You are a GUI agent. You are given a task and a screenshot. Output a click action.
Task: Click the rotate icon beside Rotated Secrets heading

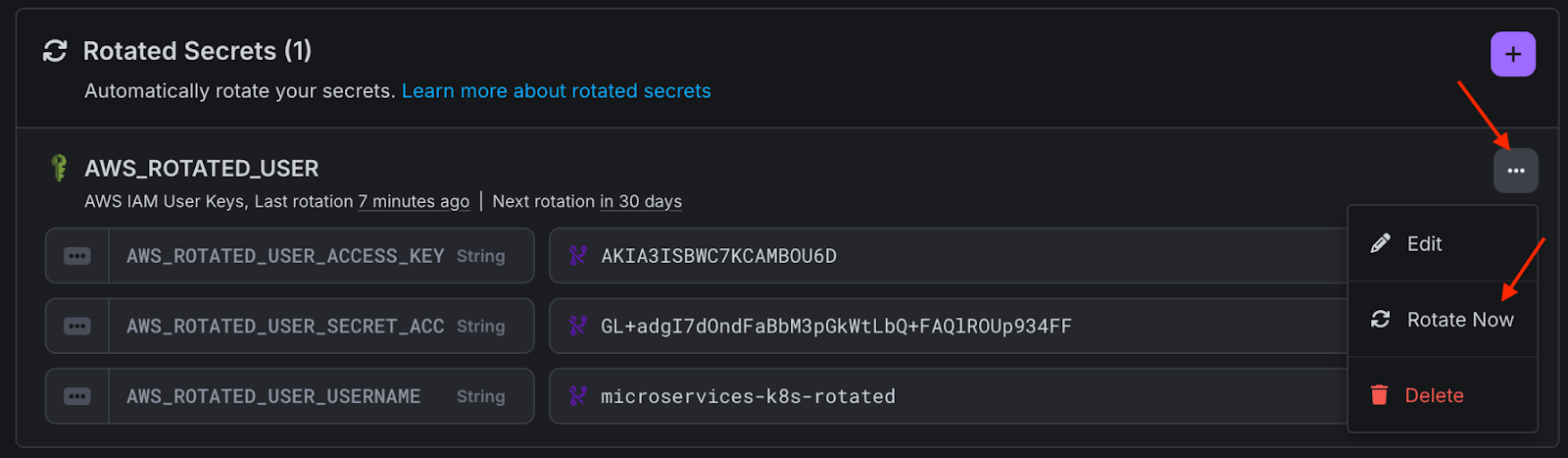coord(55,51)
